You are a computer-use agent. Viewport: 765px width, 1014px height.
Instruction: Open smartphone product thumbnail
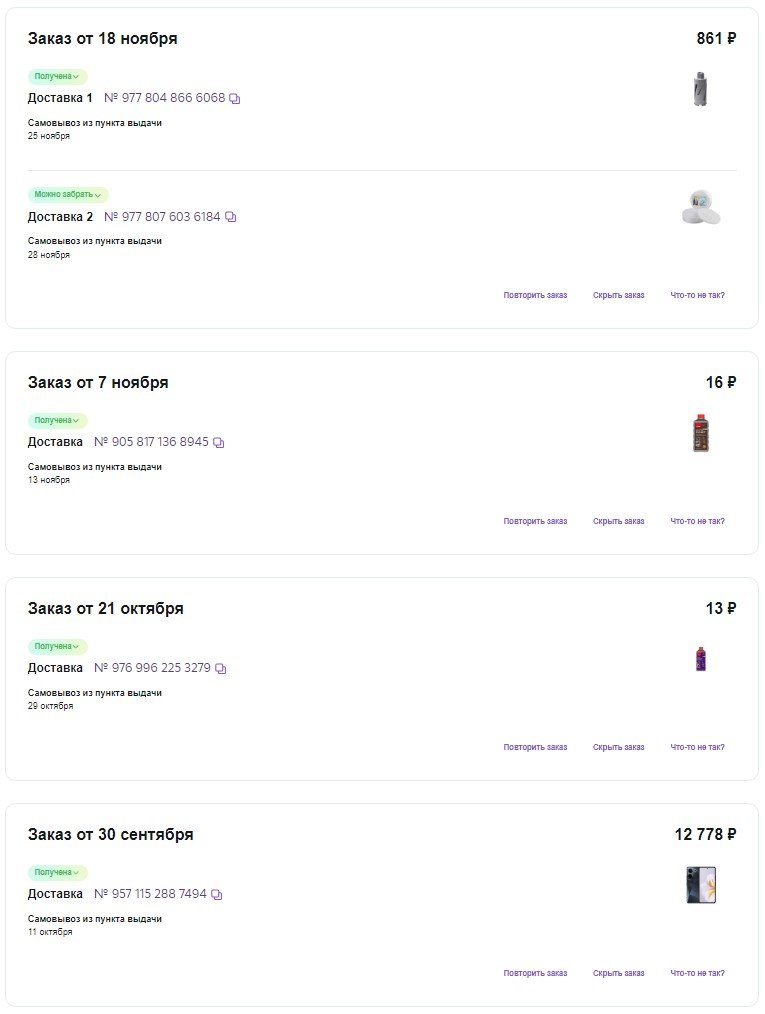point(701,885)
